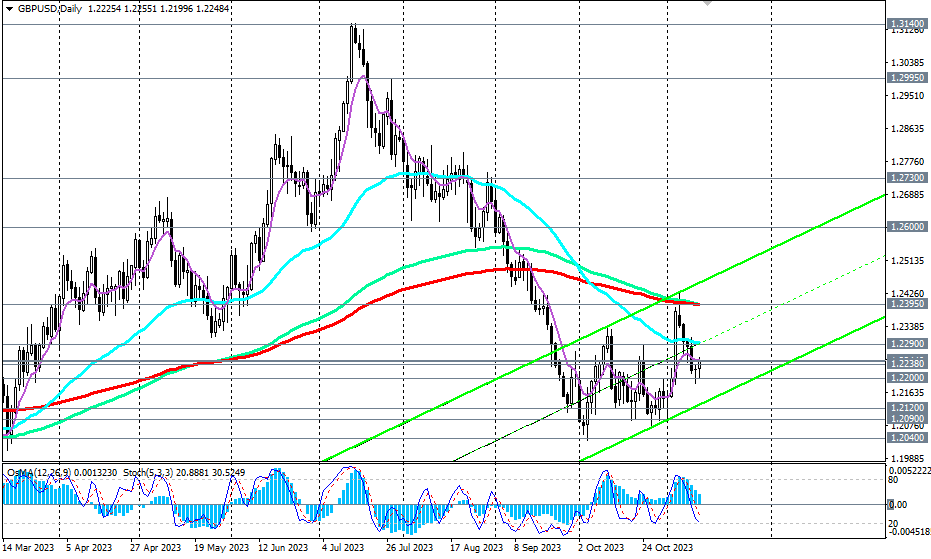Click the 0.00 marker on the indicator scale
The width and height of the screenshot is (931, 559).
pyautogui.click(x=898, y=505)
